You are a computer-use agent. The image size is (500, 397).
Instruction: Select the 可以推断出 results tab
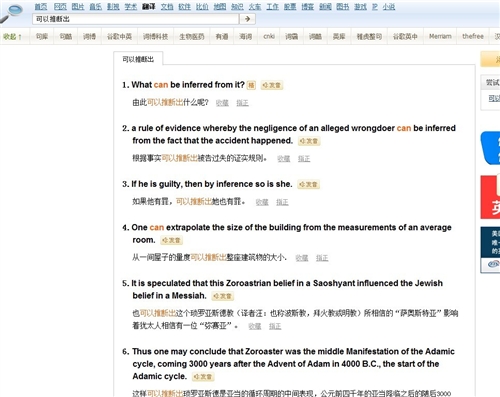138,59
